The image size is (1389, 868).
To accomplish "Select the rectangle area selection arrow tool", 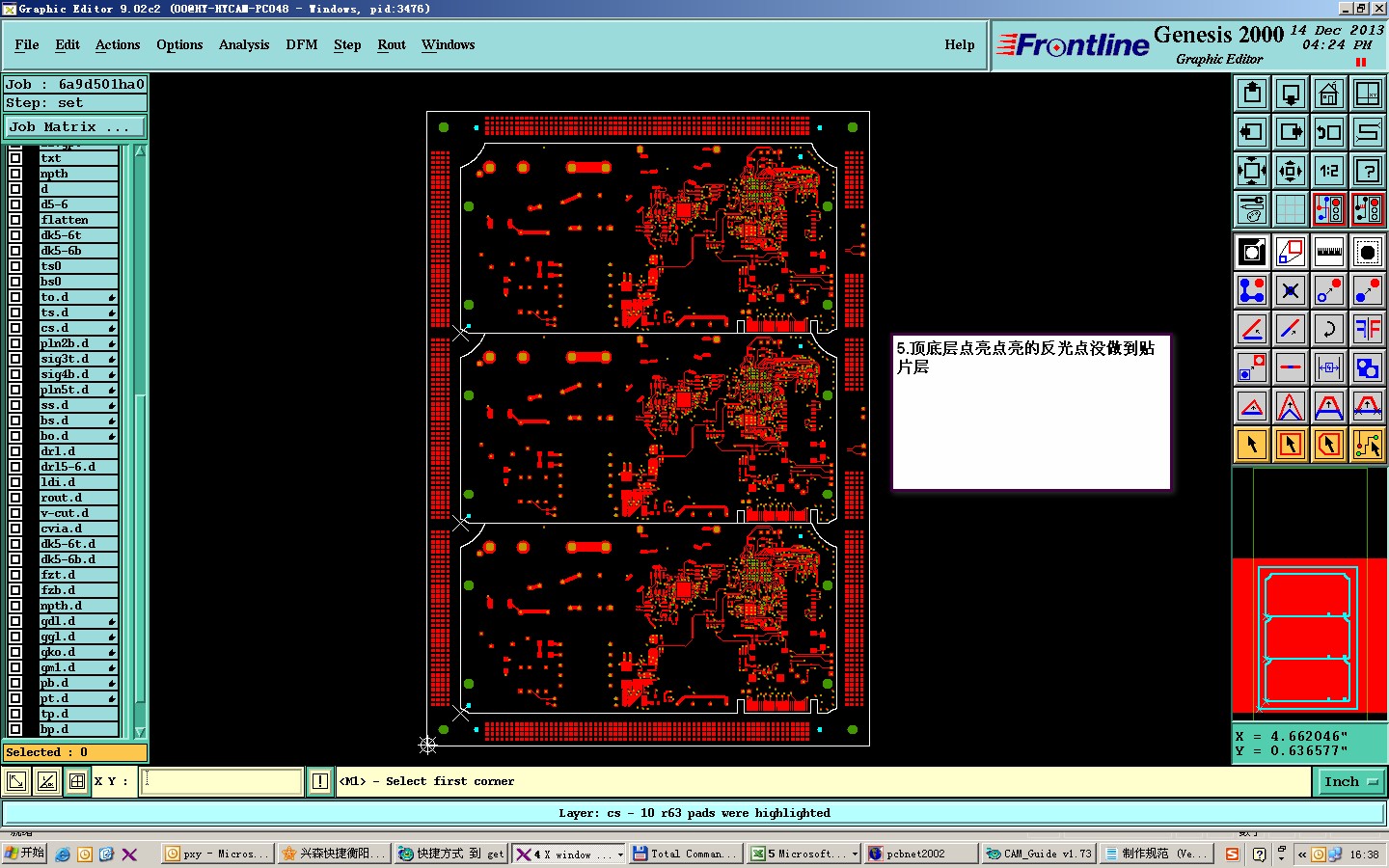I will [1291, 445].
